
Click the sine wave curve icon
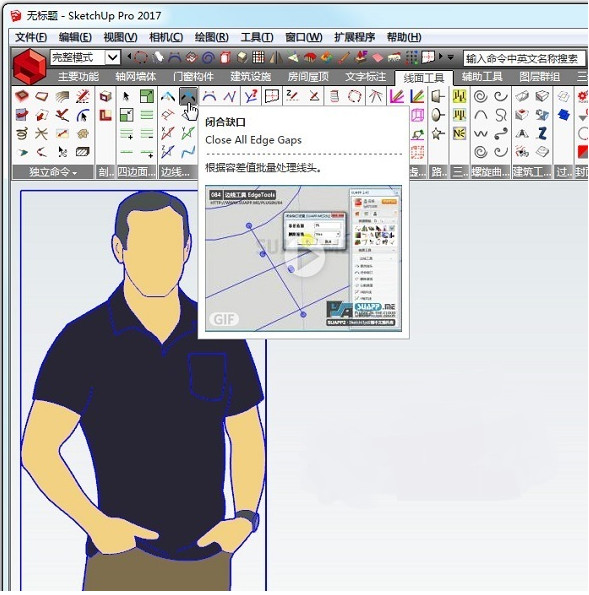[480, 133]
